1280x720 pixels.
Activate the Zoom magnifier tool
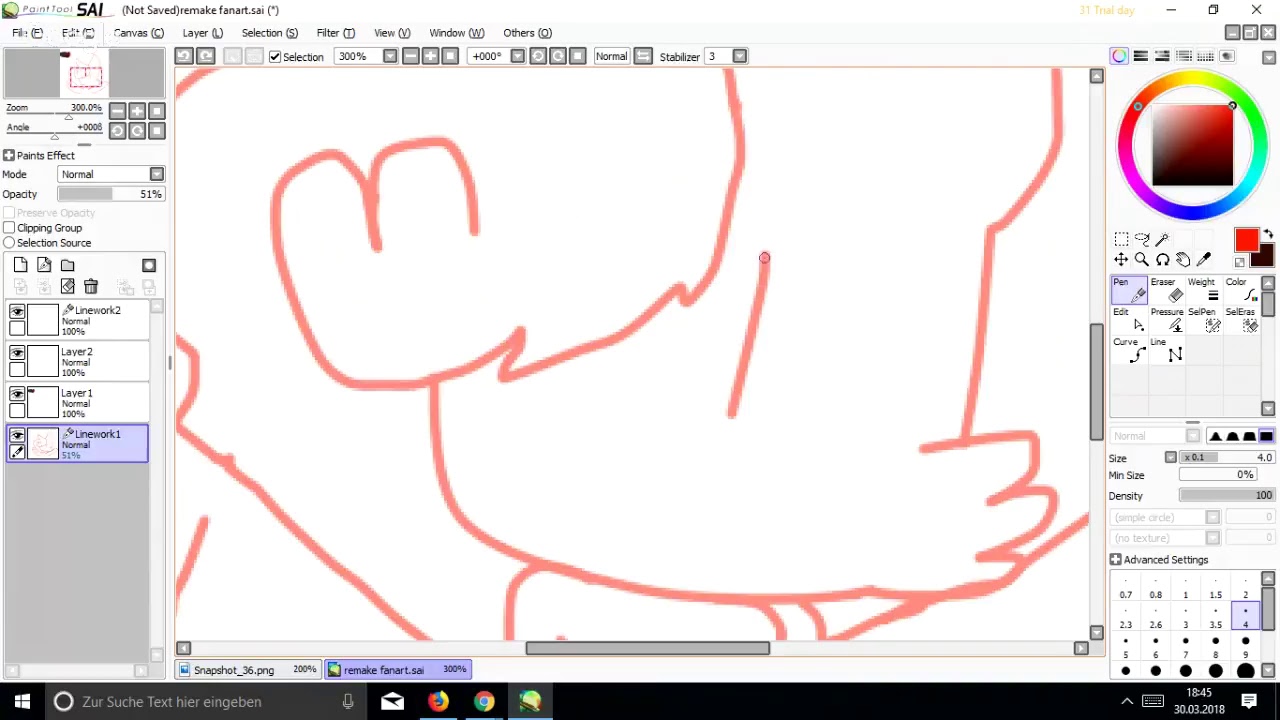(x=1142, y=259)
